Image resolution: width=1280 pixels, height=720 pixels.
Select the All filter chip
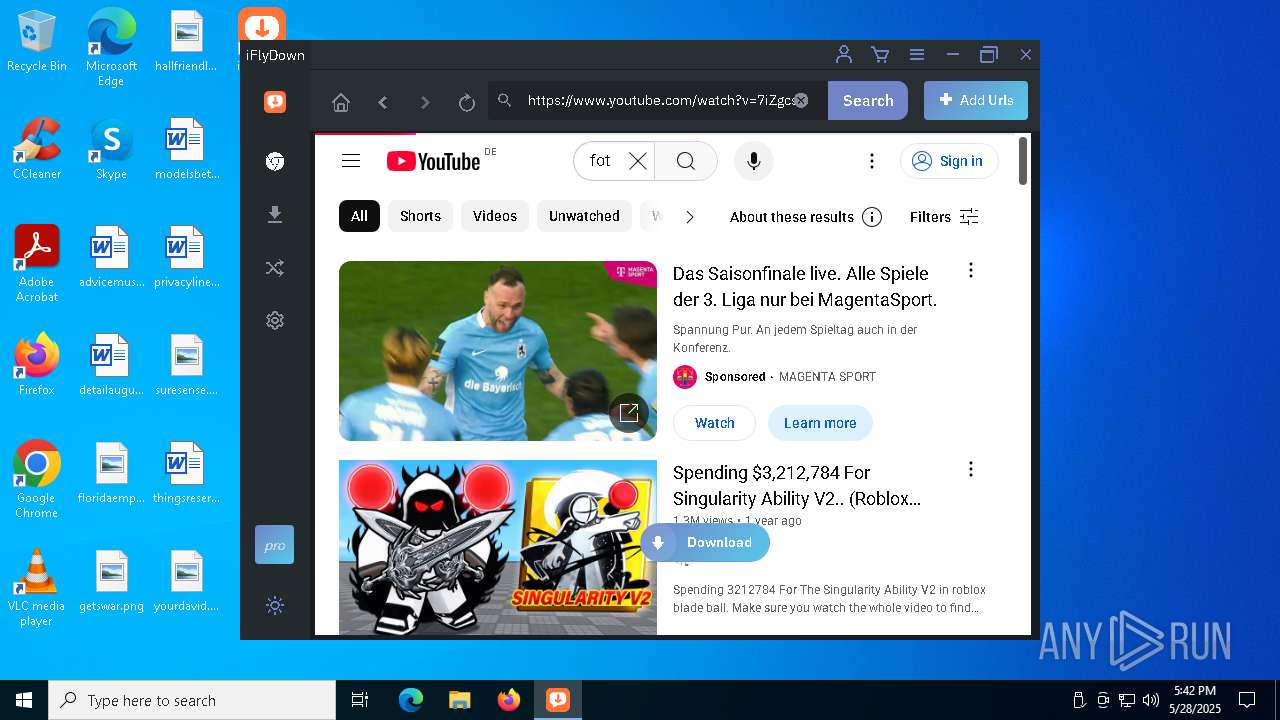pyautogui.click(x=359, y=216)
